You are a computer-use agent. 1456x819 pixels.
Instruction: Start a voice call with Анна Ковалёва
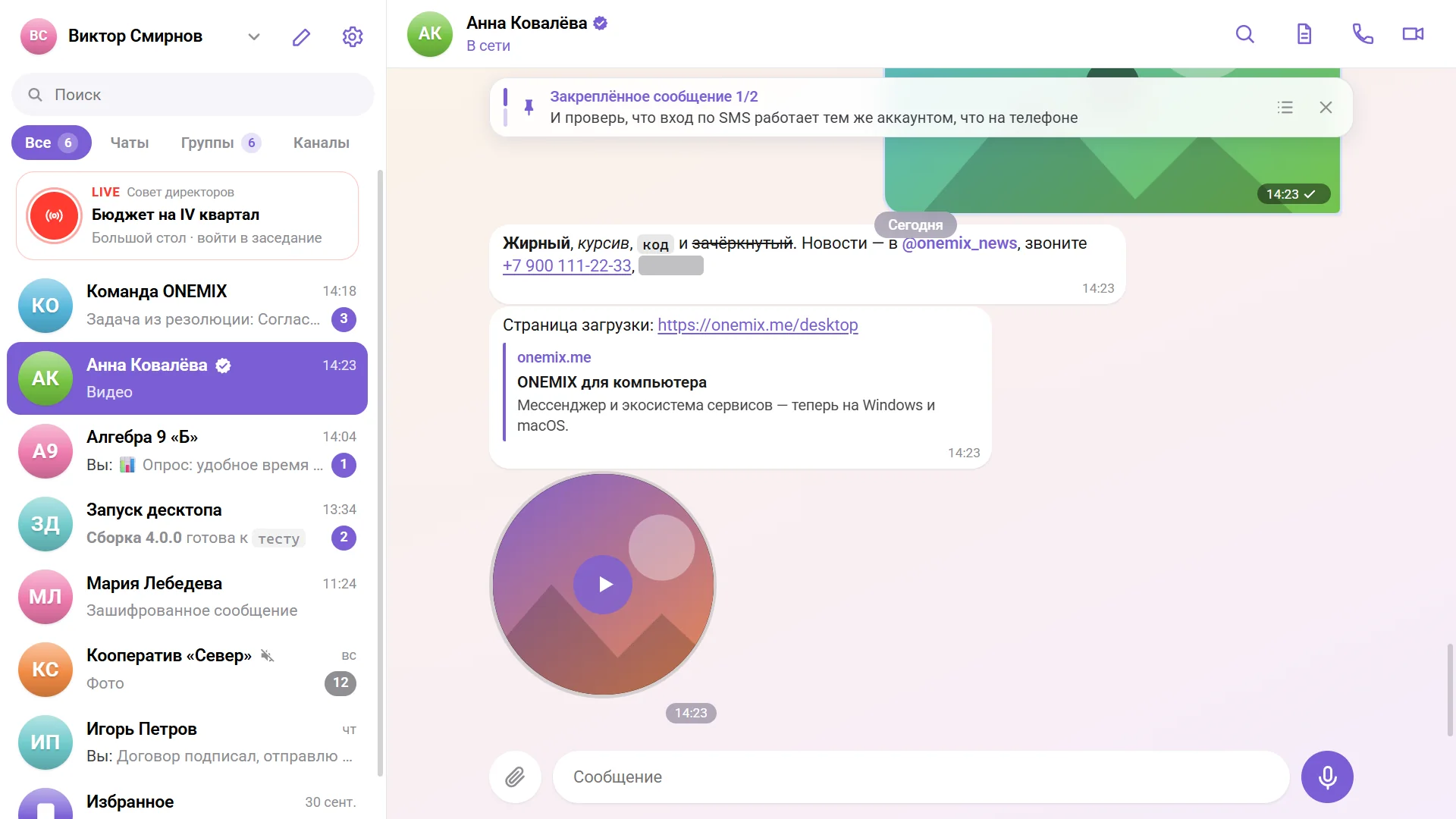1363,34
